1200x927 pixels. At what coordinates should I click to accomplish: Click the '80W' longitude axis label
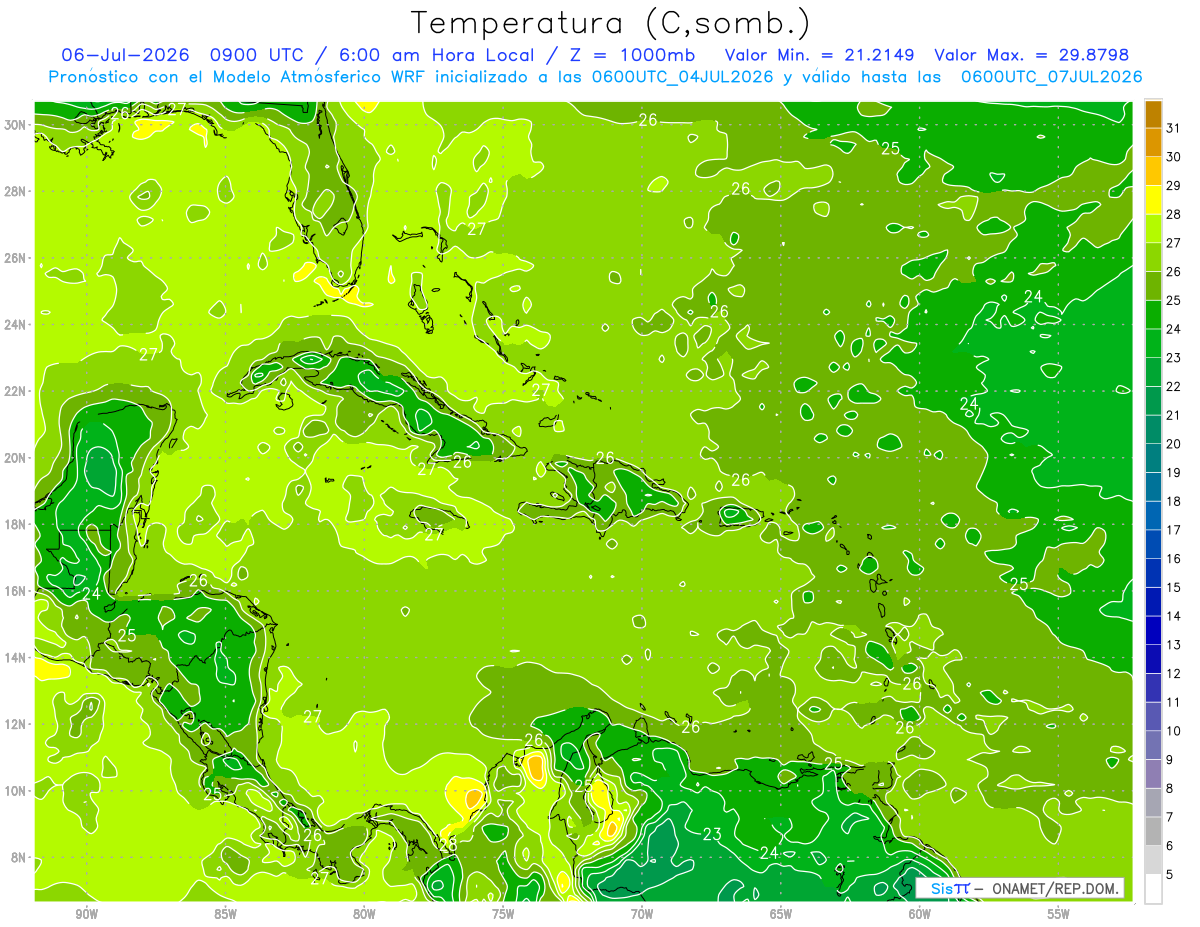tap(364, 915)
